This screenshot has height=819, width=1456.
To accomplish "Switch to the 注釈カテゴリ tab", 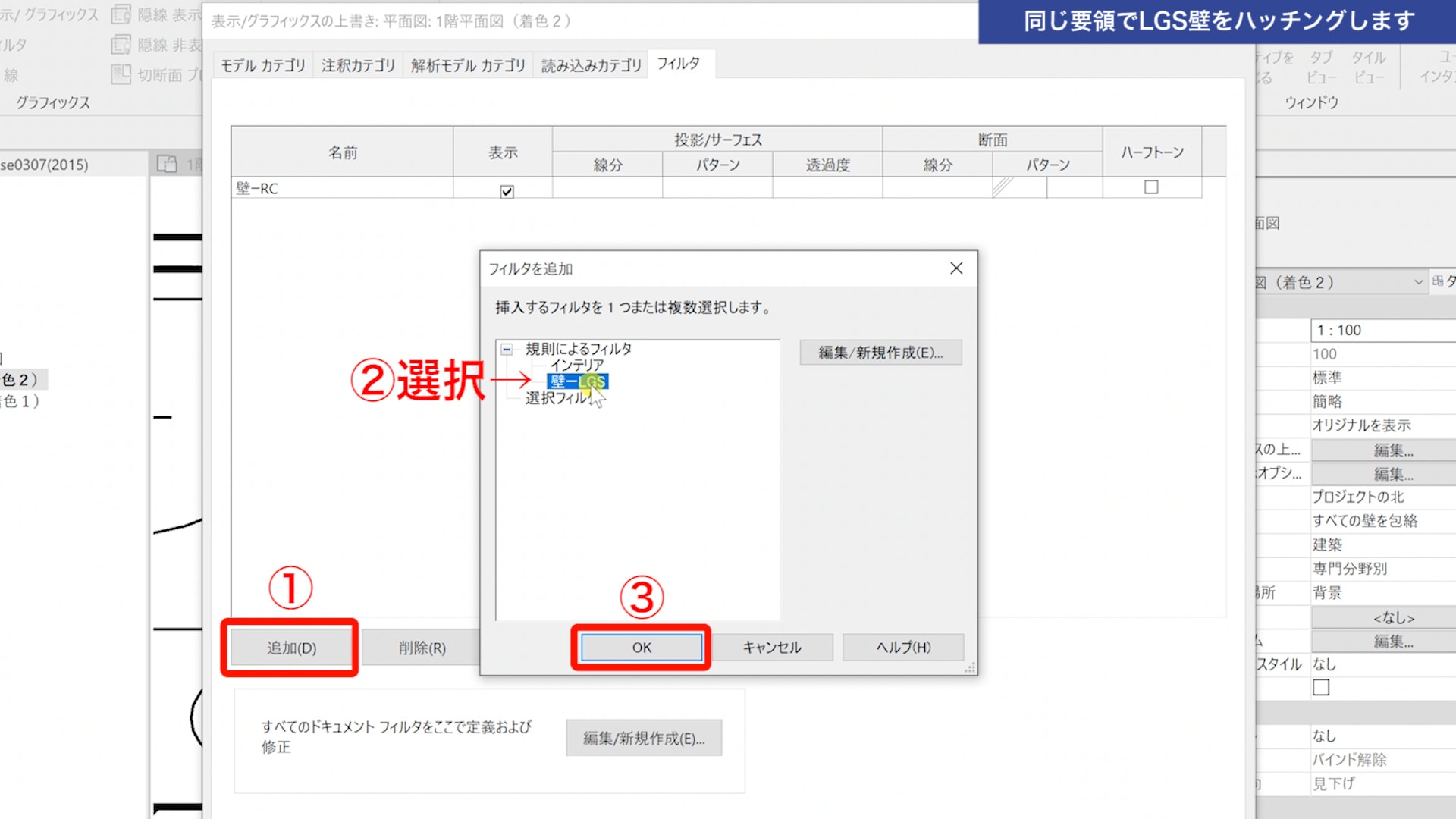I will click(x=358, y=66).
